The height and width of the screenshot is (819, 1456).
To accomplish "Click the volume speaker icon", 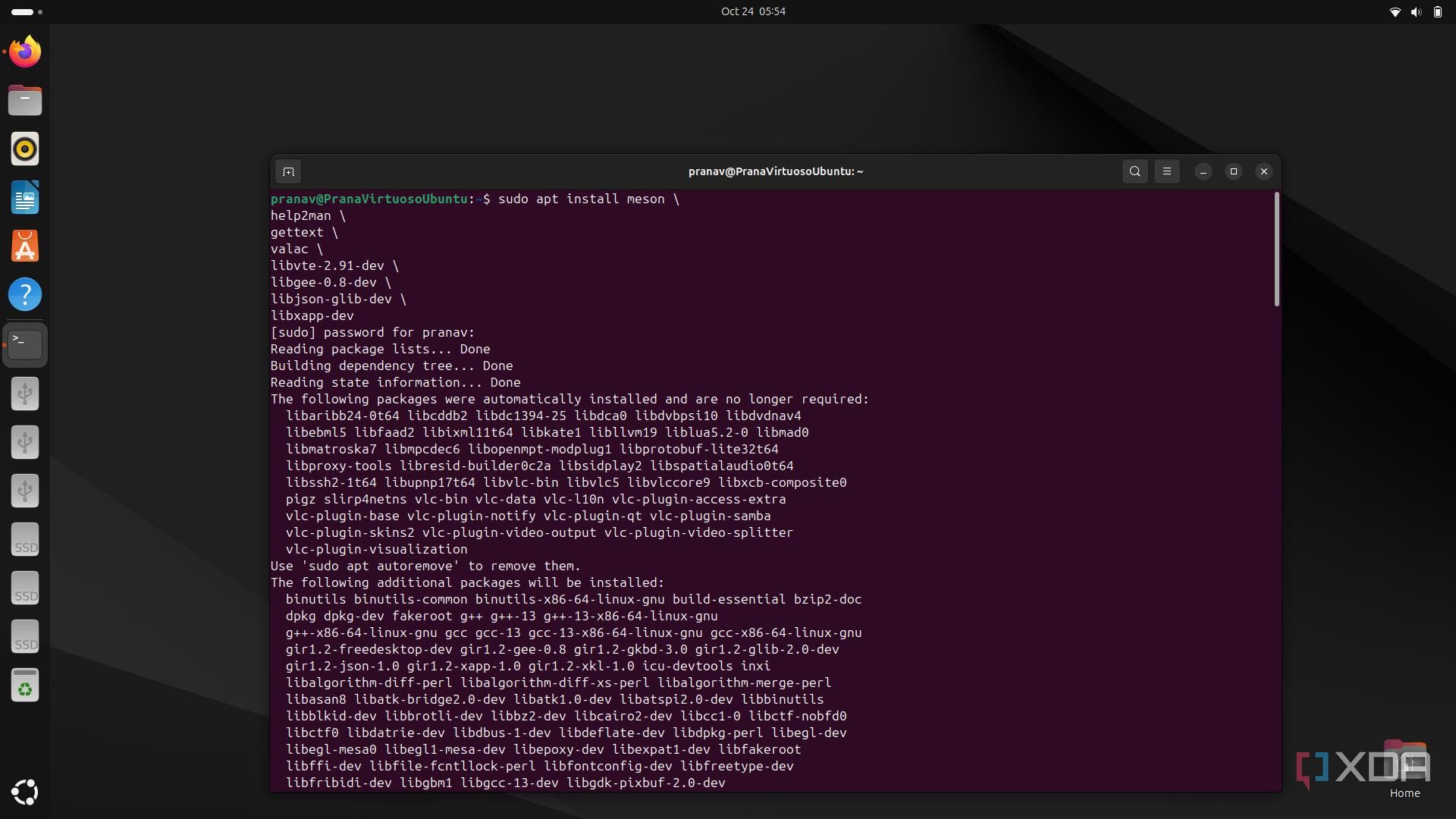I will pyautogui.click(x=1416, y=11).
